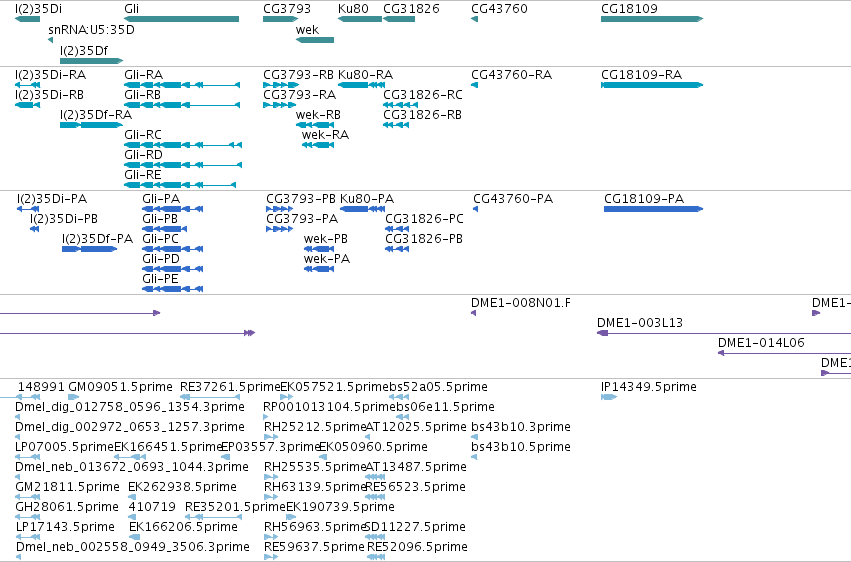Select the Gli-RB transcript
This screenshot has height=562, width=851.
(x=182, y=105)
